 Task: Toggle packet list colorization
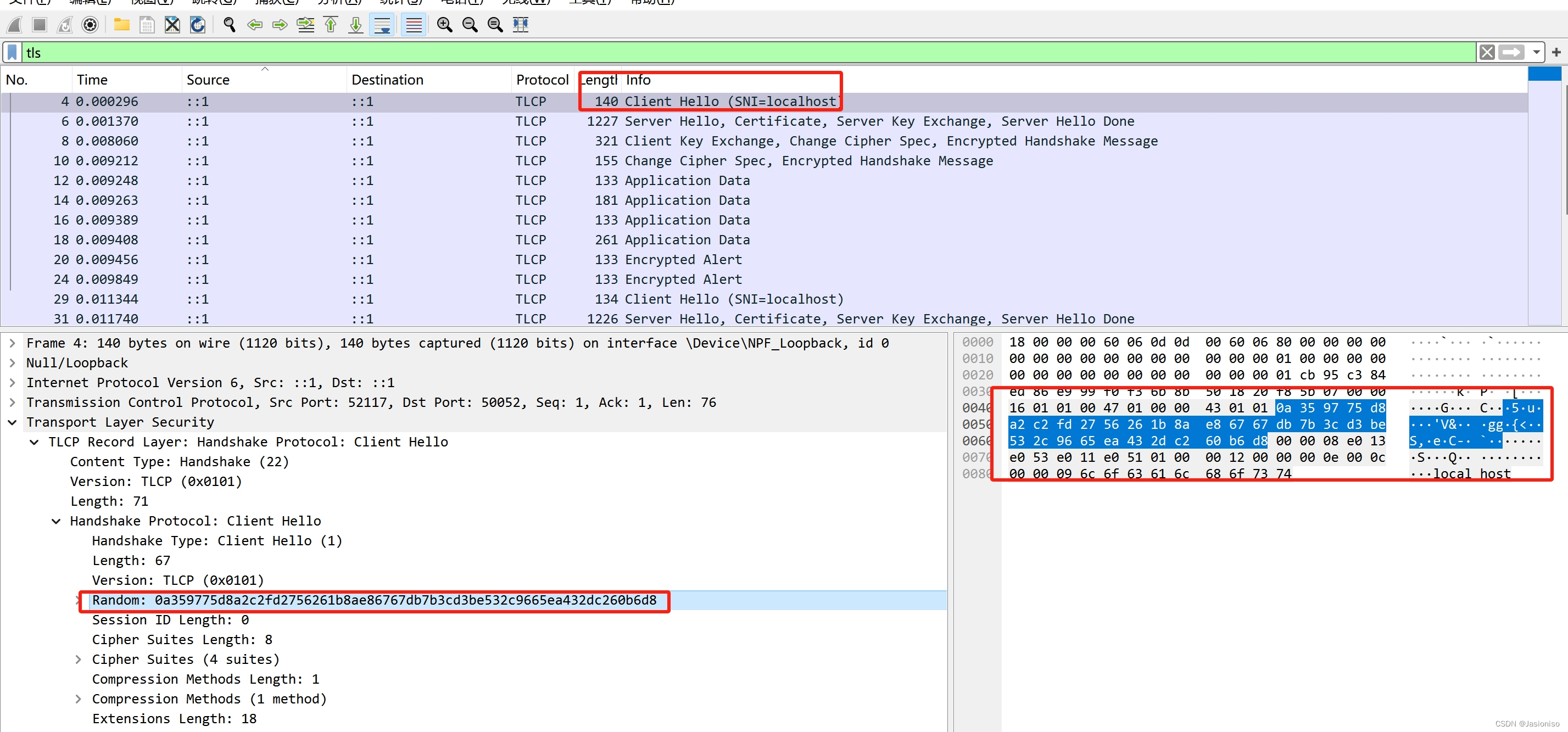click(x=414, y=25)
